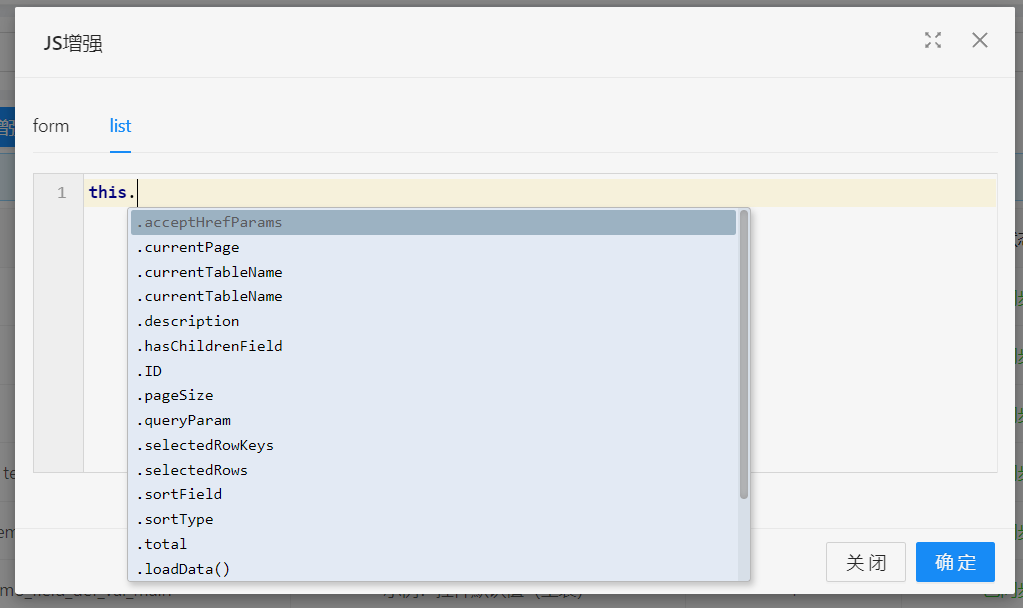Click line number 1 in editor gutter
The width and height of the screenshot is (1023, 608).
coord(61,192)
